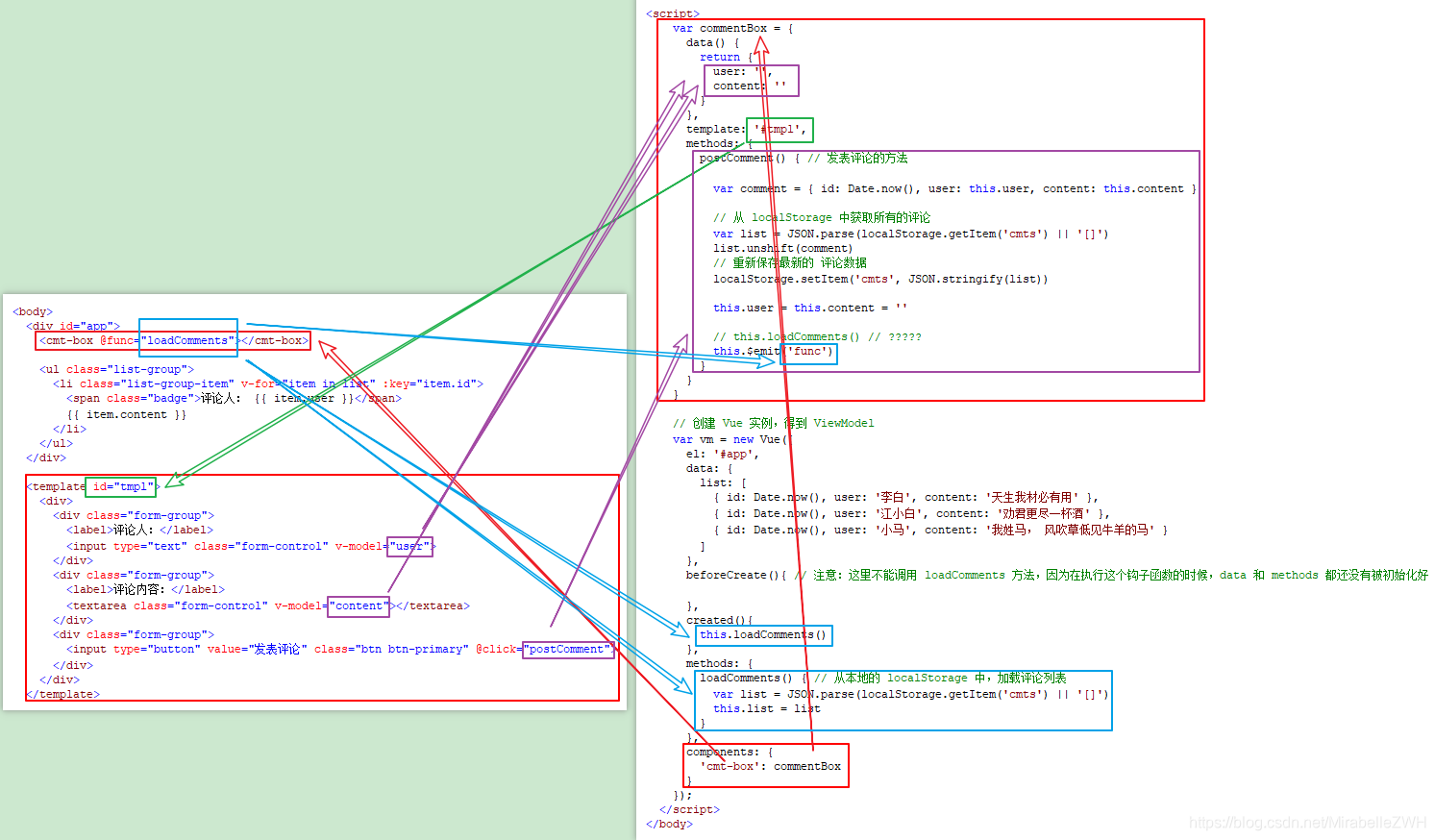
Task: Select the opening <script> tag
Action: pyautogui.click(x=673, y=13)
